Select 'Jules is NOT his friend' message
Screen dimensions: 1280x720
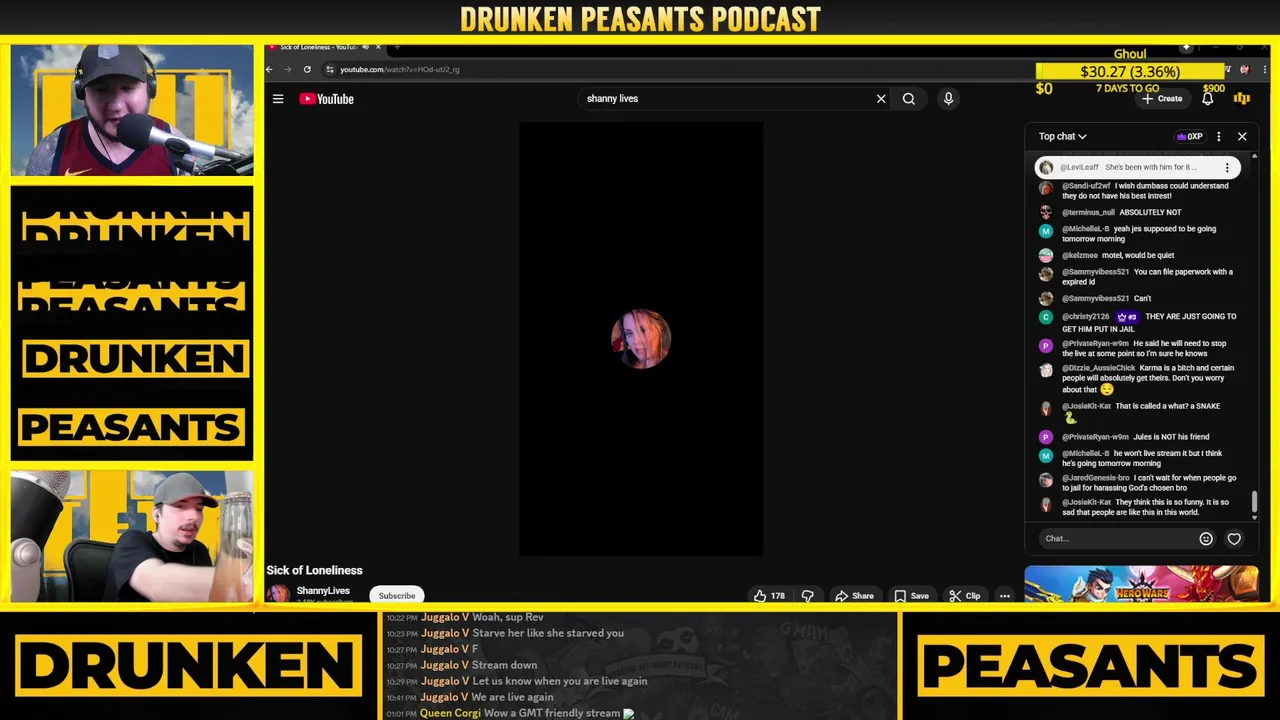1171,437
